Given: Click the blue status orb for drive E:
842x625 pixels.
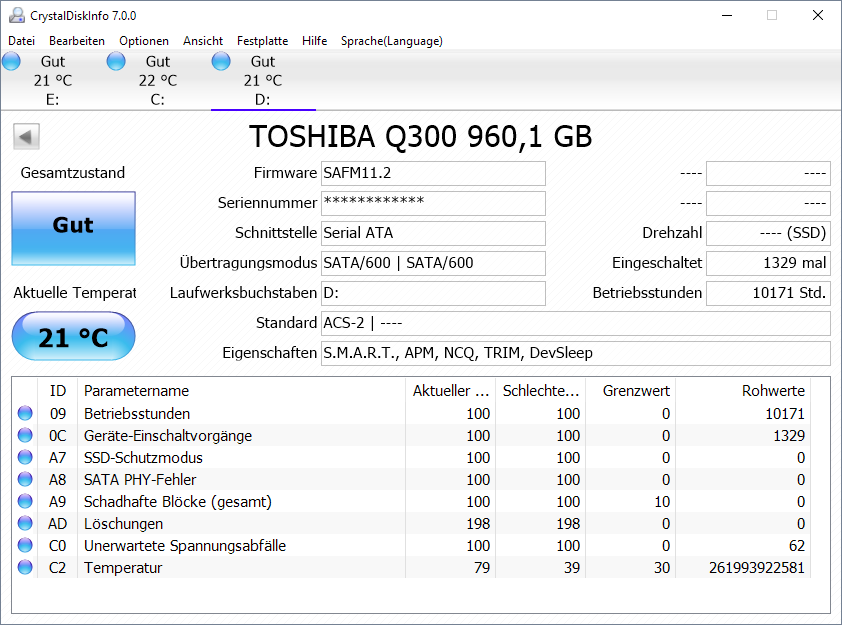Looking at the screenshot, I should pos(11,61).
